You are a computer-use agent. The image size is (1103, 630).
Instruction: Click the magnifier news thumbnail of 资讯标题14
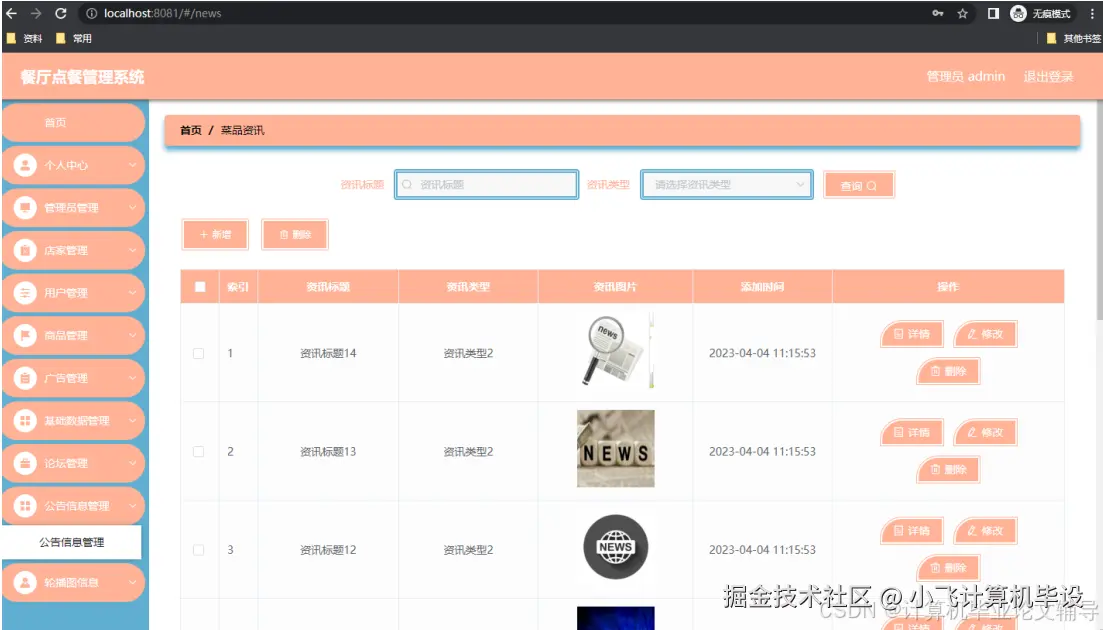coord(616,350)
